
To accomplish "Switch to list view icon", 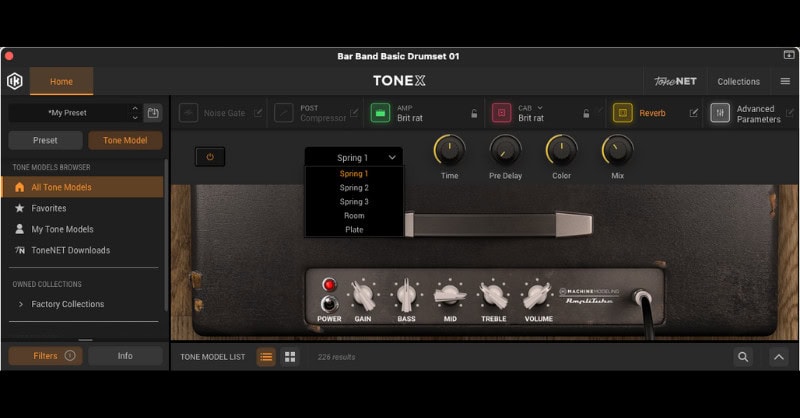I will coord(266,357).
